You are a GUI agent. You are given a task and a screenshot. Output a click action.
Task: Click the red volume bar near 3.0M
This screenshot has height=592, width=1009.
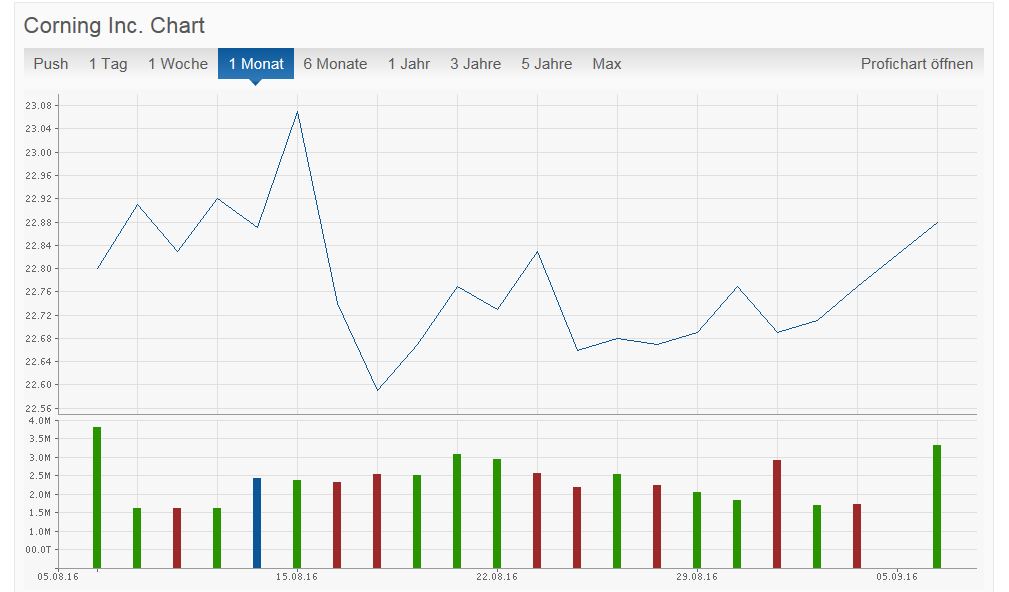(x=777, y=514)
